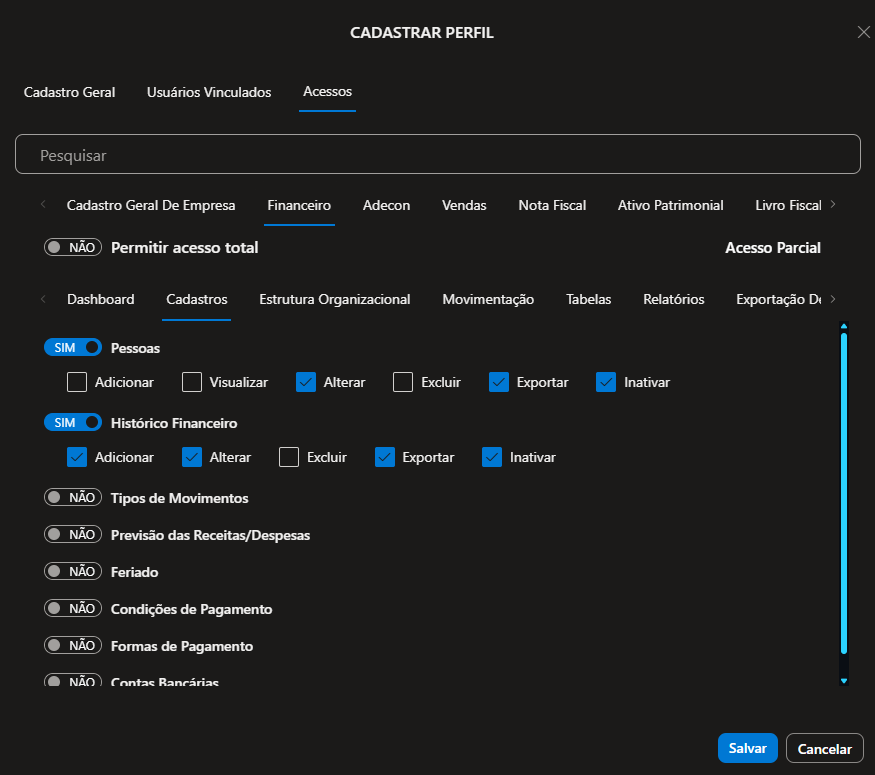Focus the Pesquisar search field
Viewport: 875px width, 775px height.
click(x=437, y=156)
